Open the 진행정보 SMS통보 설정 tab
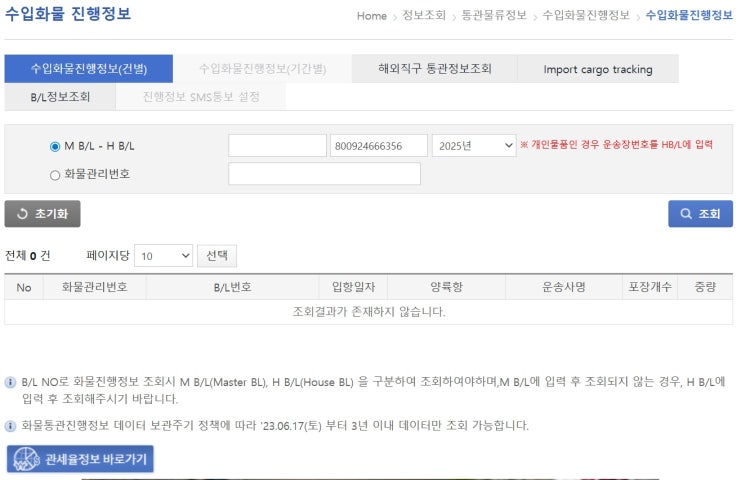Image resolution: width=750 pixels, height=480 pixels. [201, 97]
